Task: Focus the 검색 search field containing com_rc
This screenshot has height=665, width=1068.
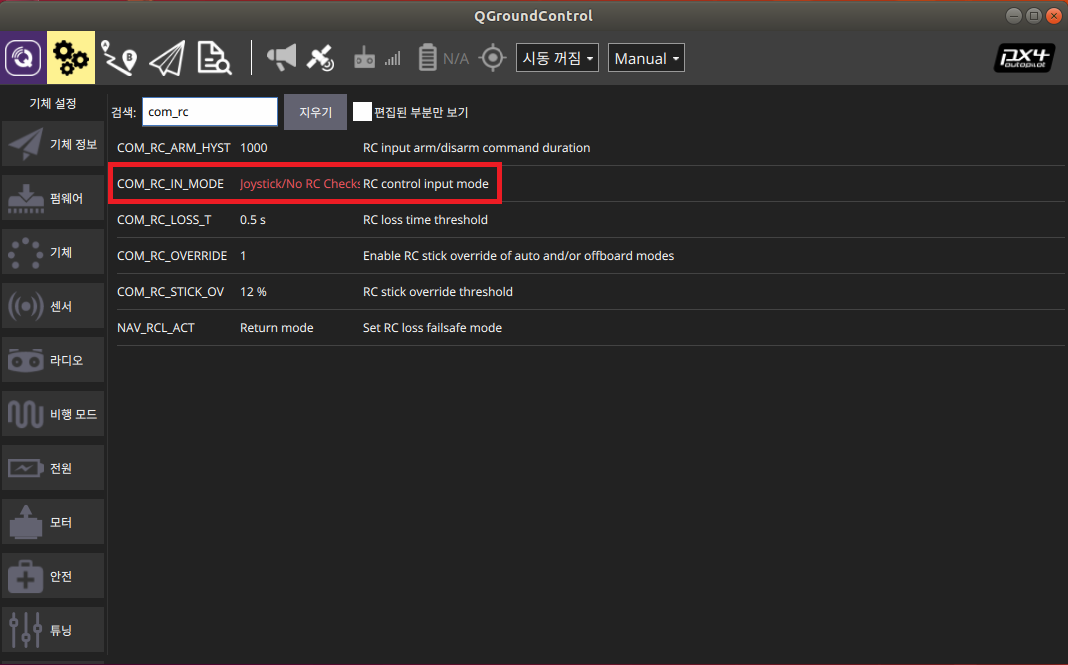Action: tap(210, 112)
